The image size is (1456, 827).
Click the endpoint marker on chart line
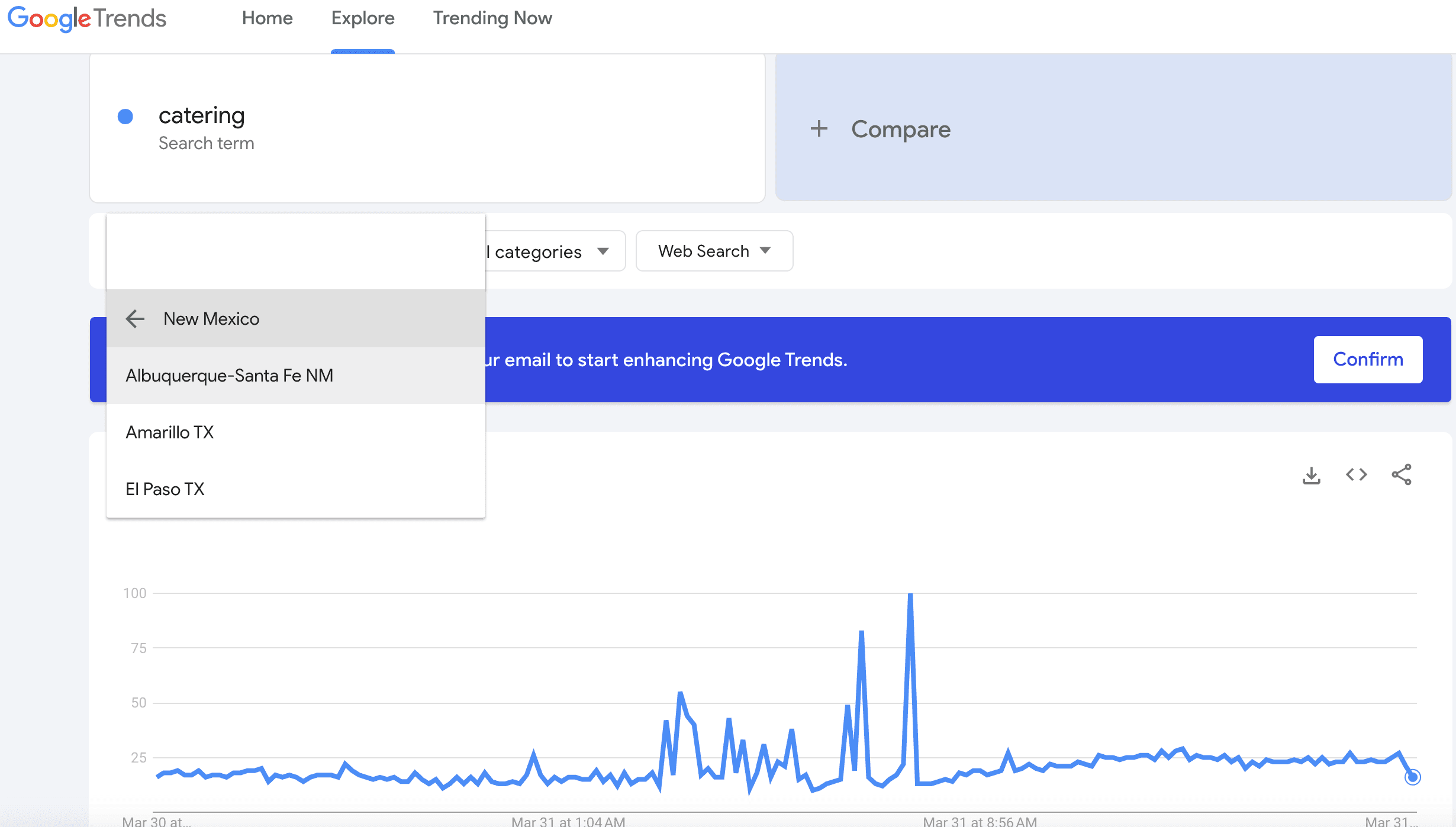1412,777
